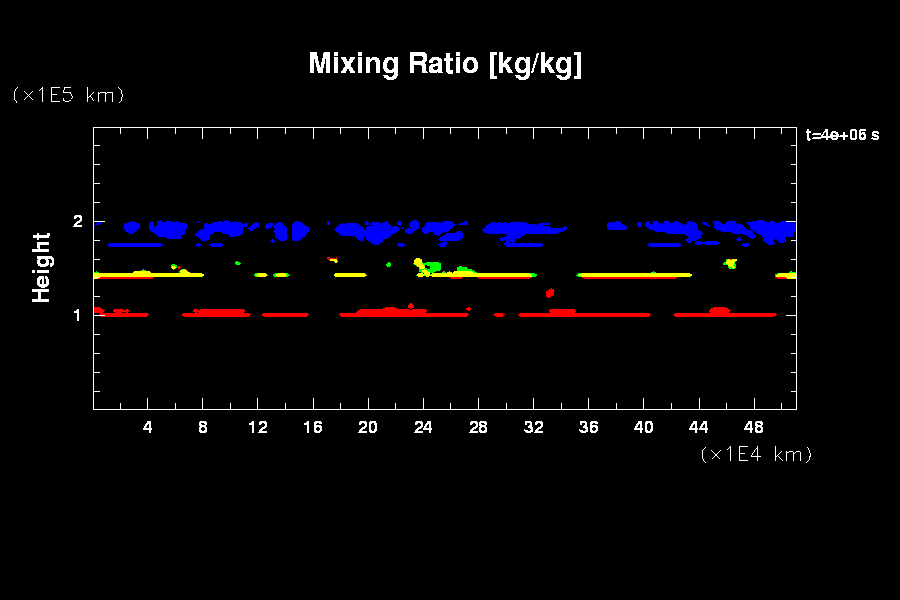The width and height of the screenshot is (900, 600).
Task: Click the "Height" y-axis label
Action: [42, 267]
